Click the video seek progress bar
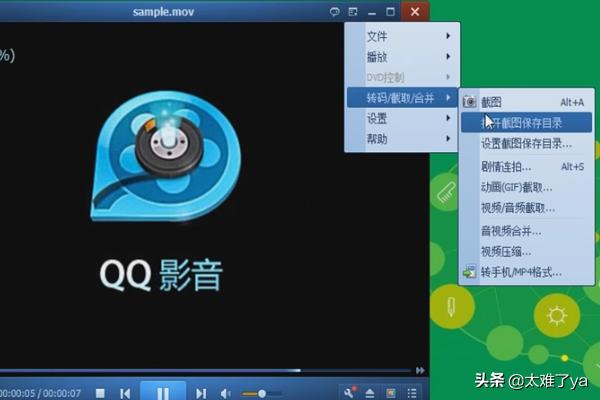The height and width of the screenshot is (400, 600). (200, 371)
